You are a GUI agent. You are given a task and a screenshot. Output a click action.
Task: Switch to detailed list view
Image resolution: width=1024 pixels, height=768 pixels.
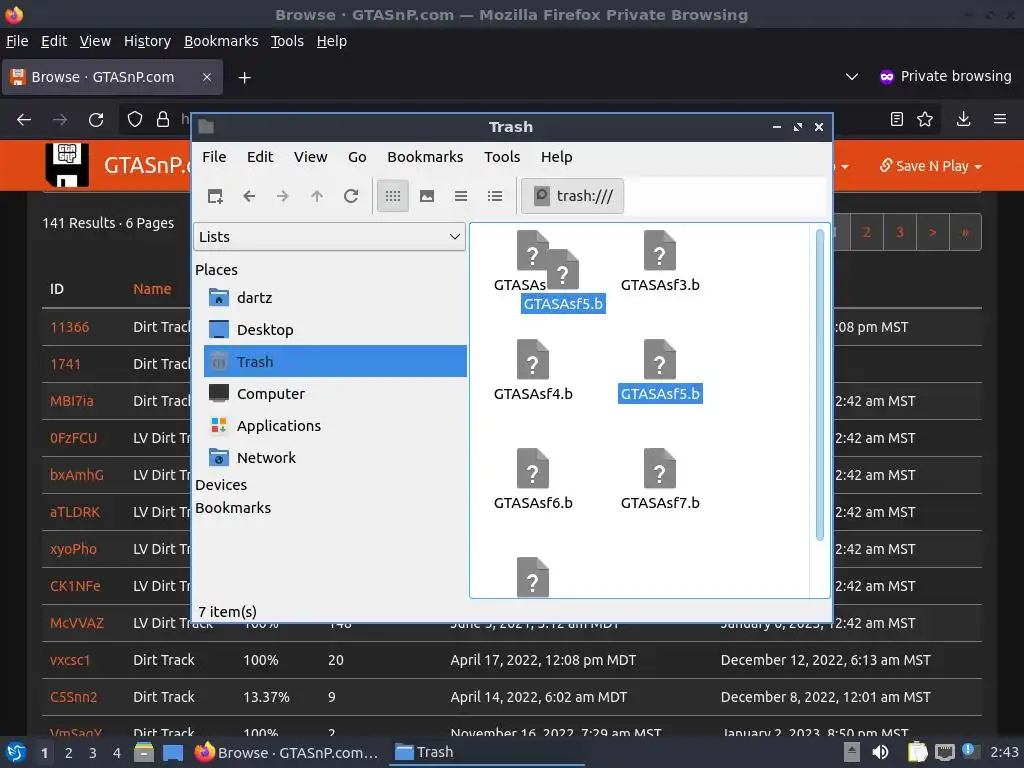pyautogui.click(x=495, y=196)
